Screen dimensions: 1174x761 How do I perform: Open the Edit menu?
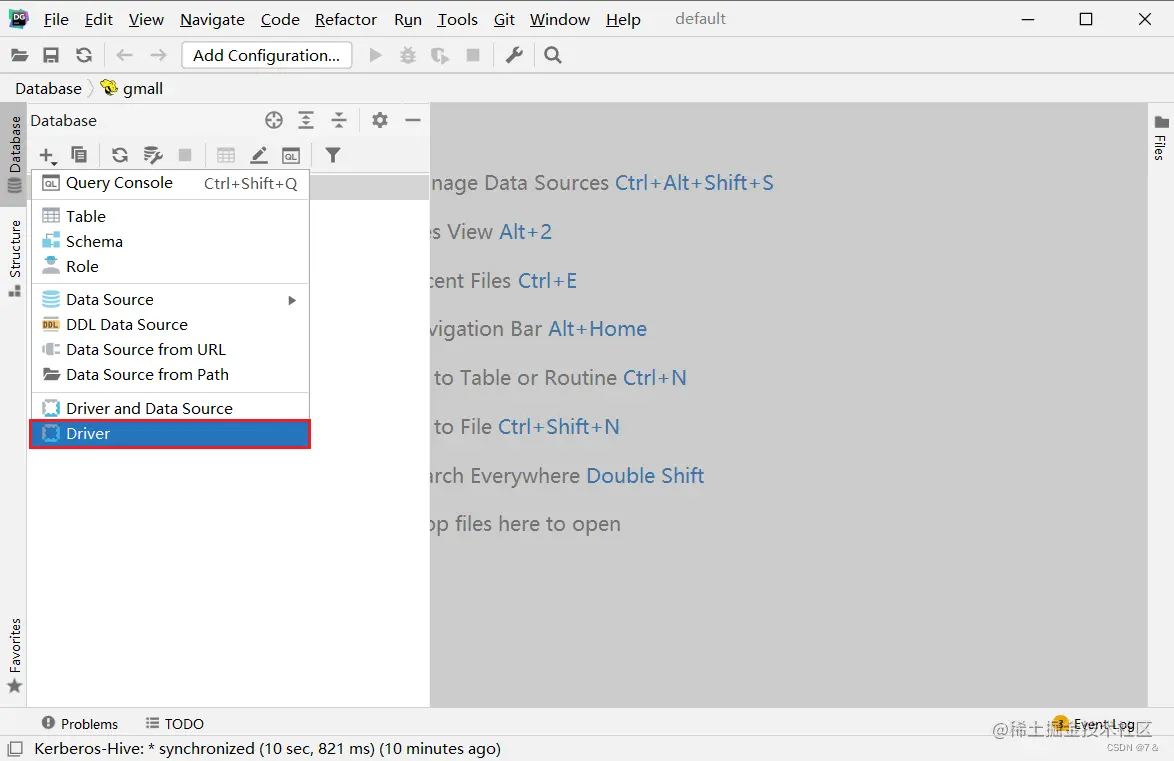tap(99, 19)
